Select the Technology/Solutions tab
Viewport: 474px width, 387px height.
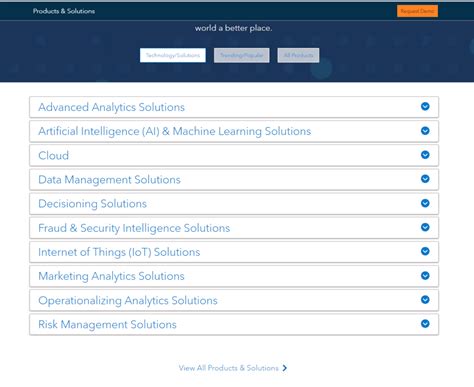coord(173,55)
